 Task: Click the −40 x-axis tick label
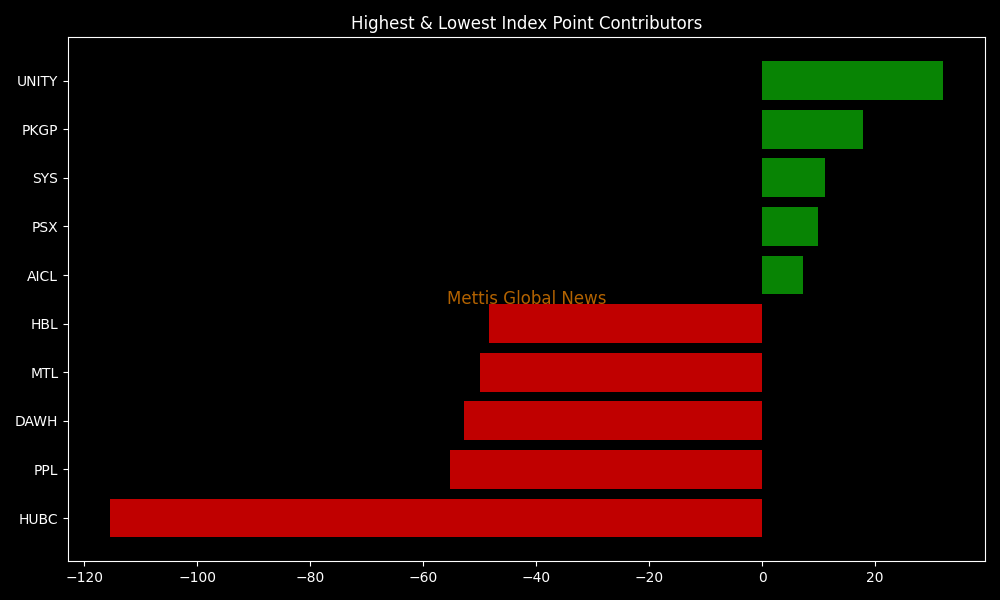536,578
